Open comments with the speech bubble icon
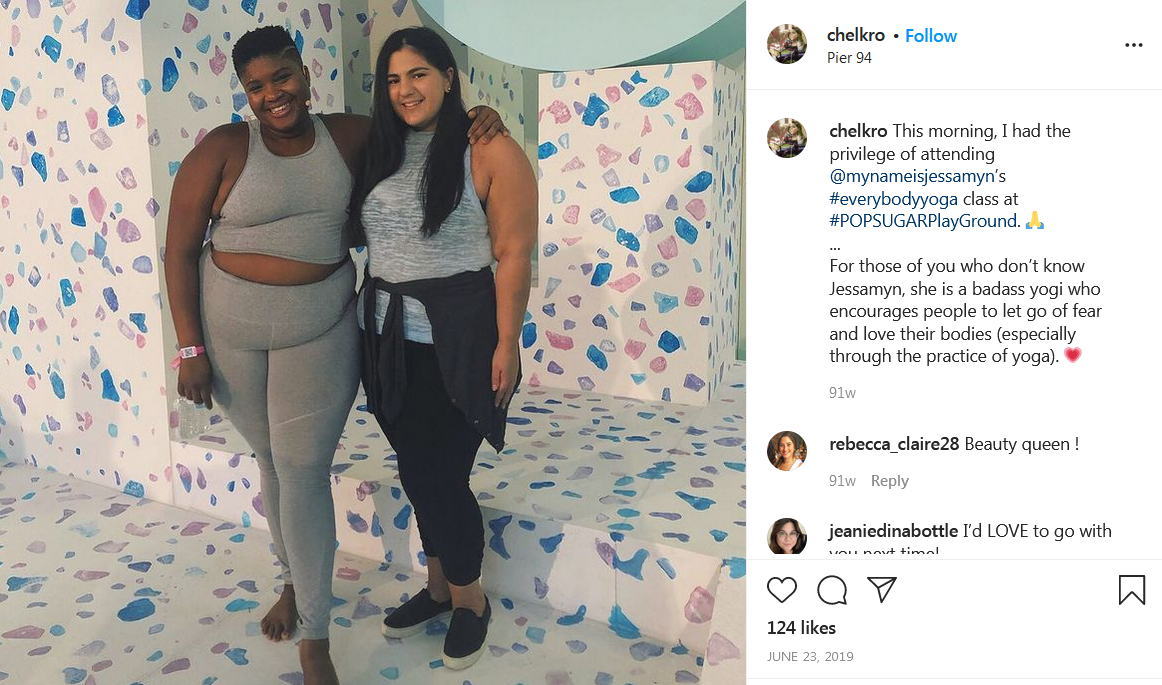1162x685 pixels. pos(831,590)
